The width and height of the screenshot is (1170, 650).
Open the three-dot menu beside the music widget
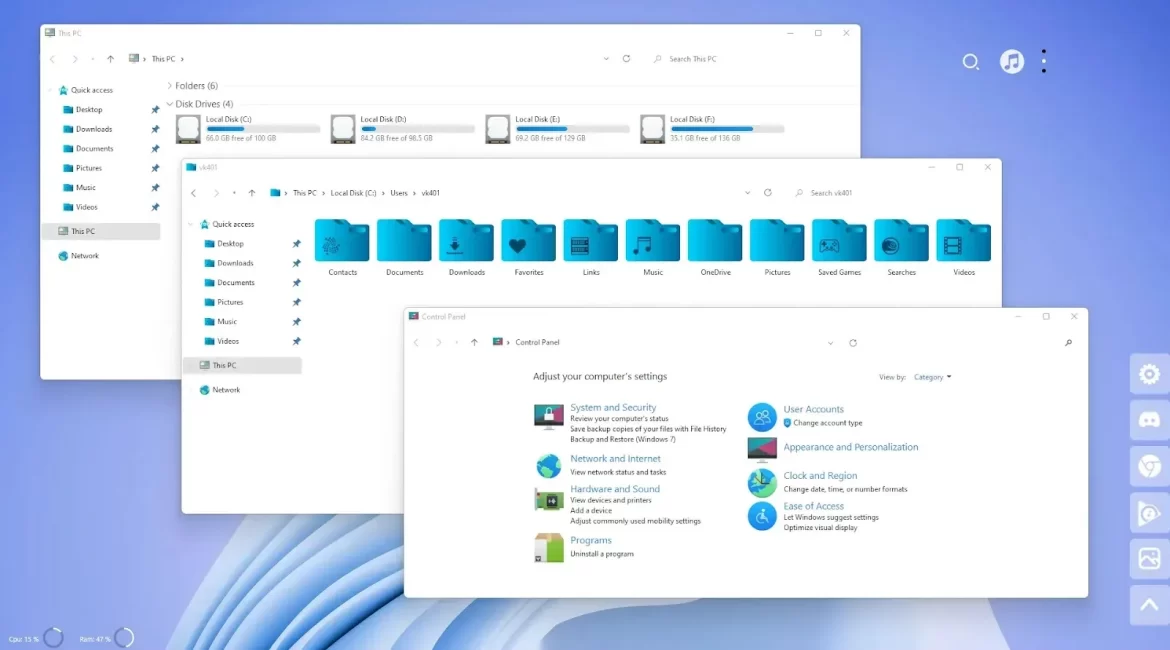[1044, 61]
